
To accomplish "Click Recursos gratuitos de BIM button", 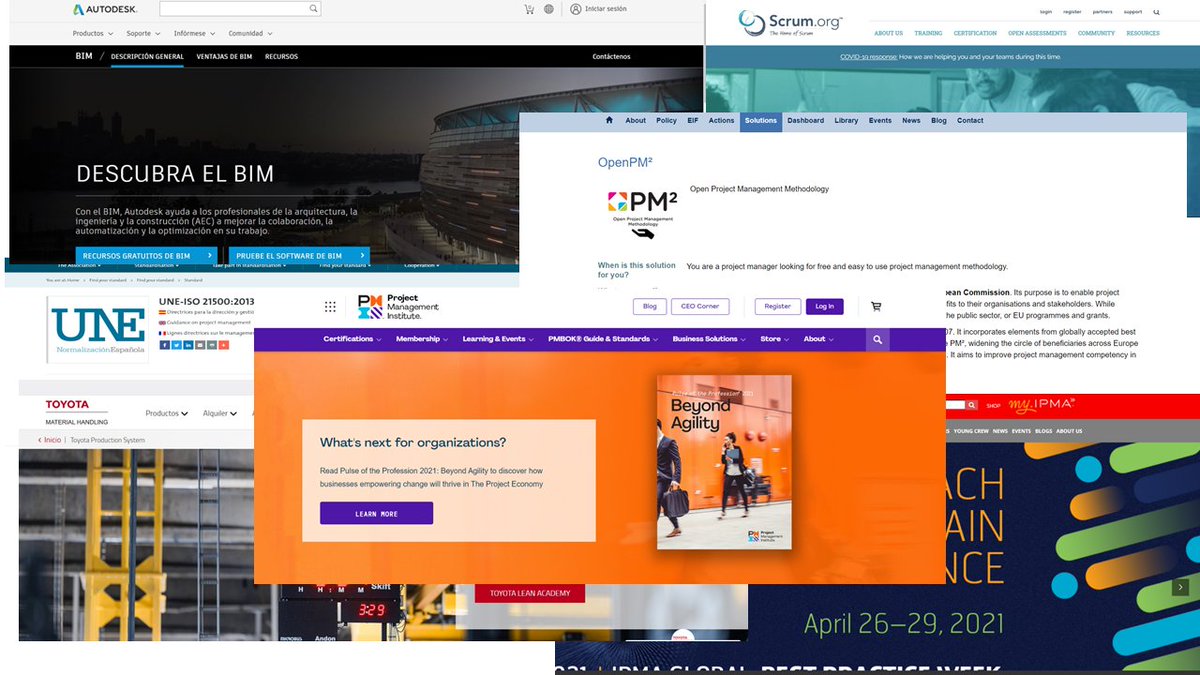I will [146, 256].
